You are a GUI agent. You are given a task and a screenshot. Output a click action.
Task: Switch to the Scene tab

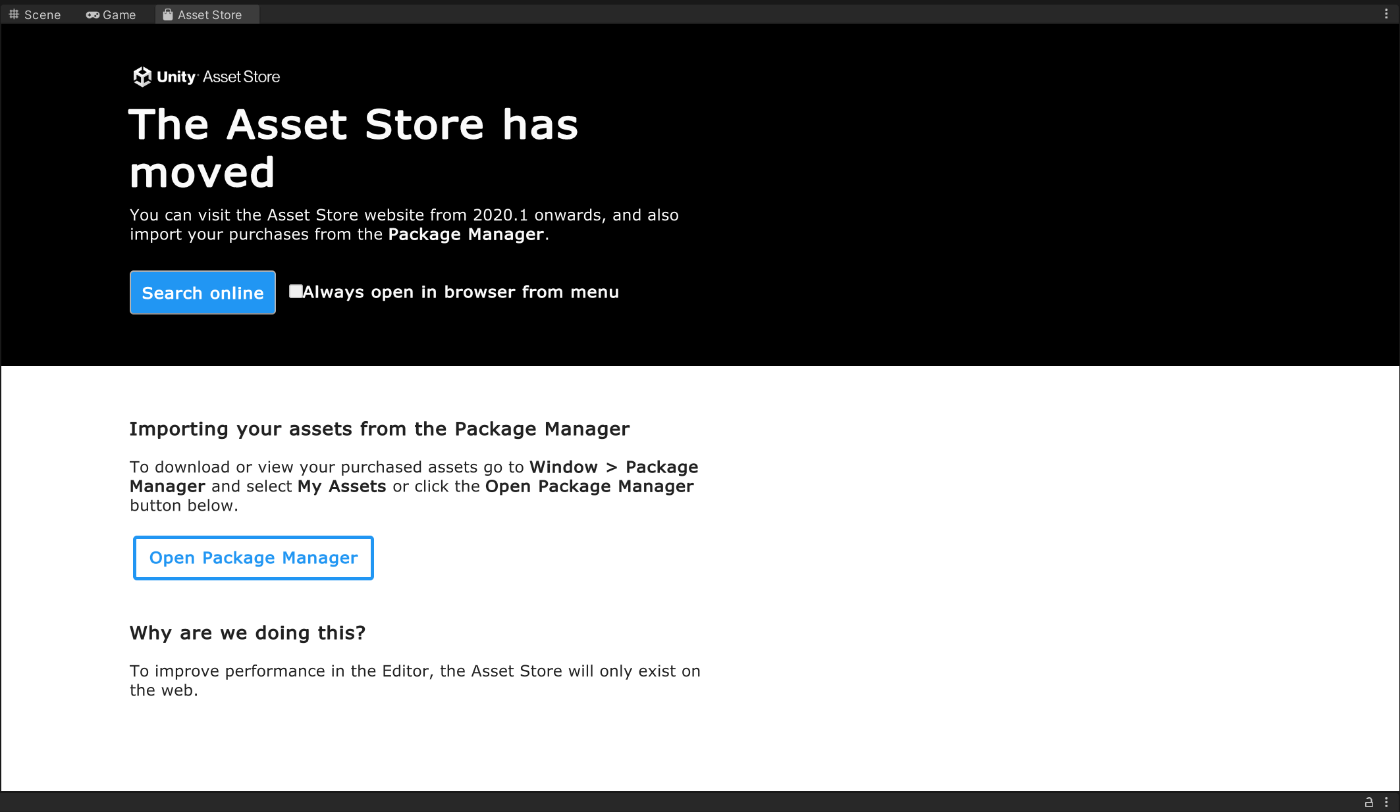point(35,15)
